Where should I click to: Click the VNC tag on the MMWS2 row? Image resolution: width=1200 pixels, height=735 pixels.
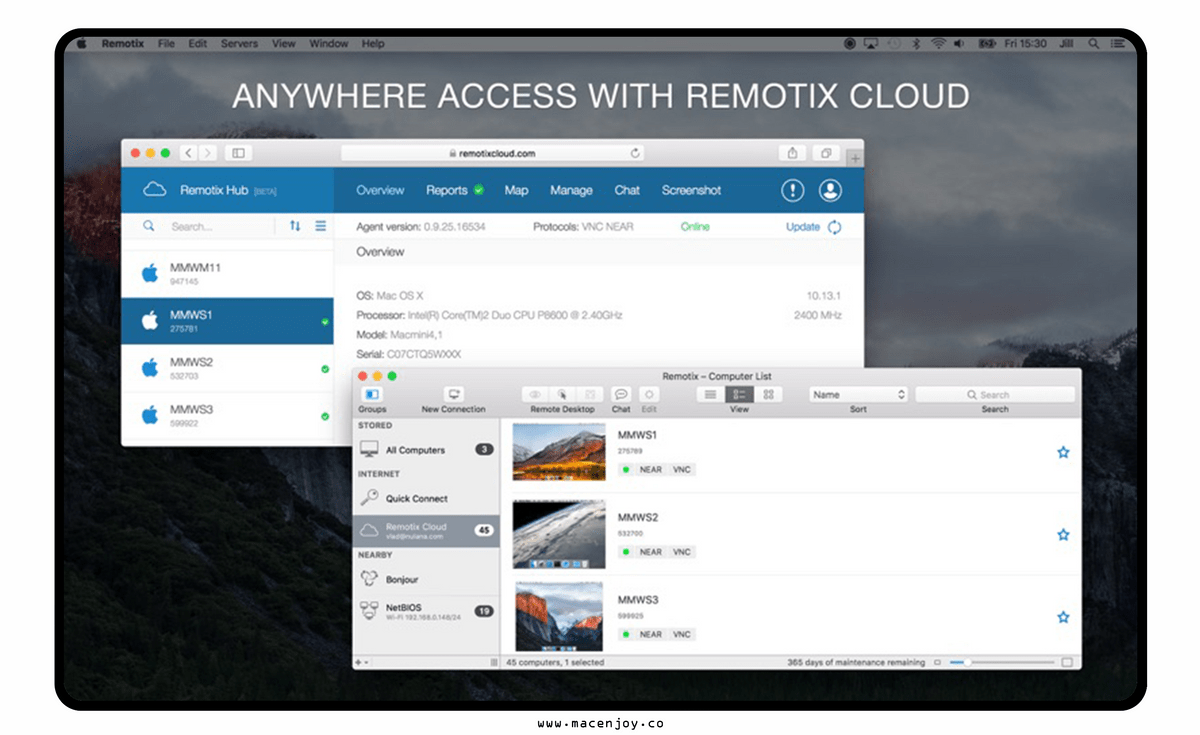pos(681,552)
